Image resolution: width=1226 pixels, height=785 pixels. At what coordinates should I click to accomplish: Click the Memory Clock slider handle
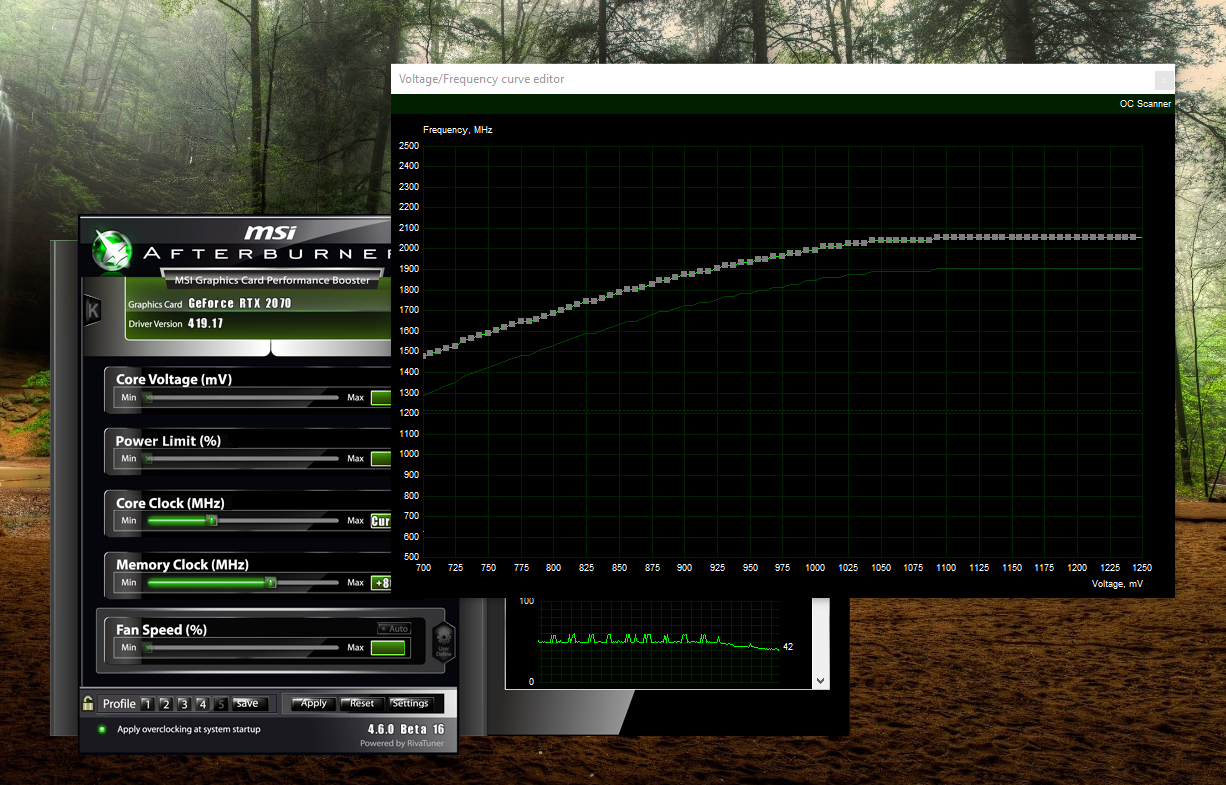[271, 582]
